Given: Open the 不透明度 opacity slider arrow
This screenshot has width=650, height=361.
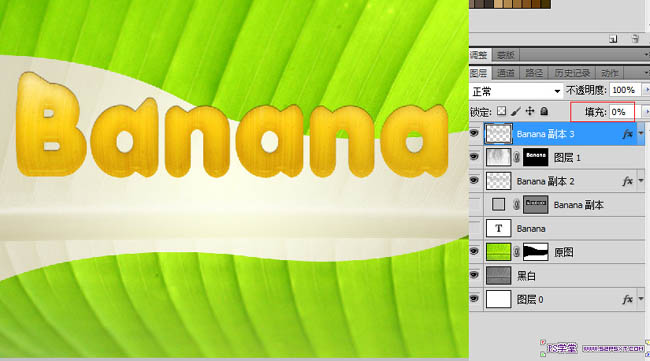Looking at the screenshot, I should click(x=646, y=90).
